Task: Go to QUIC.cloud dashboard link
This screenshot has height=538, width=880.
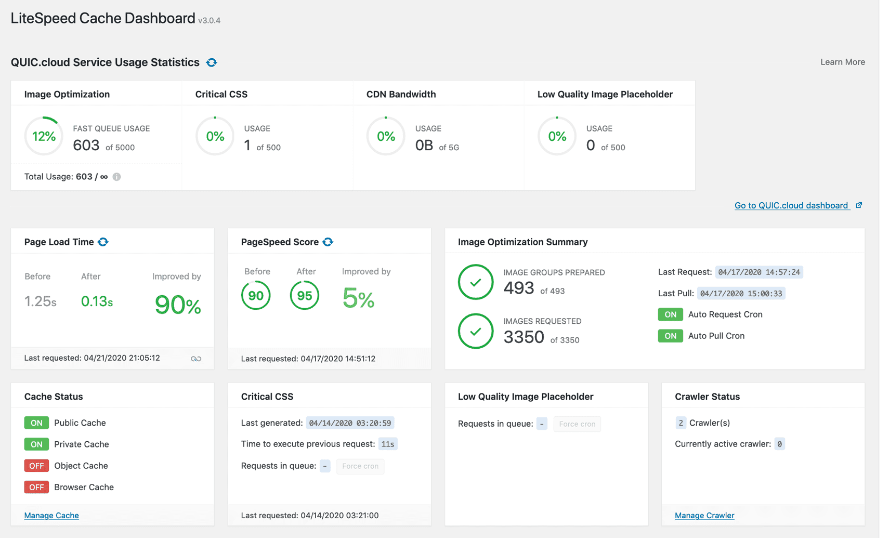Action: click(x=791, y=206)
